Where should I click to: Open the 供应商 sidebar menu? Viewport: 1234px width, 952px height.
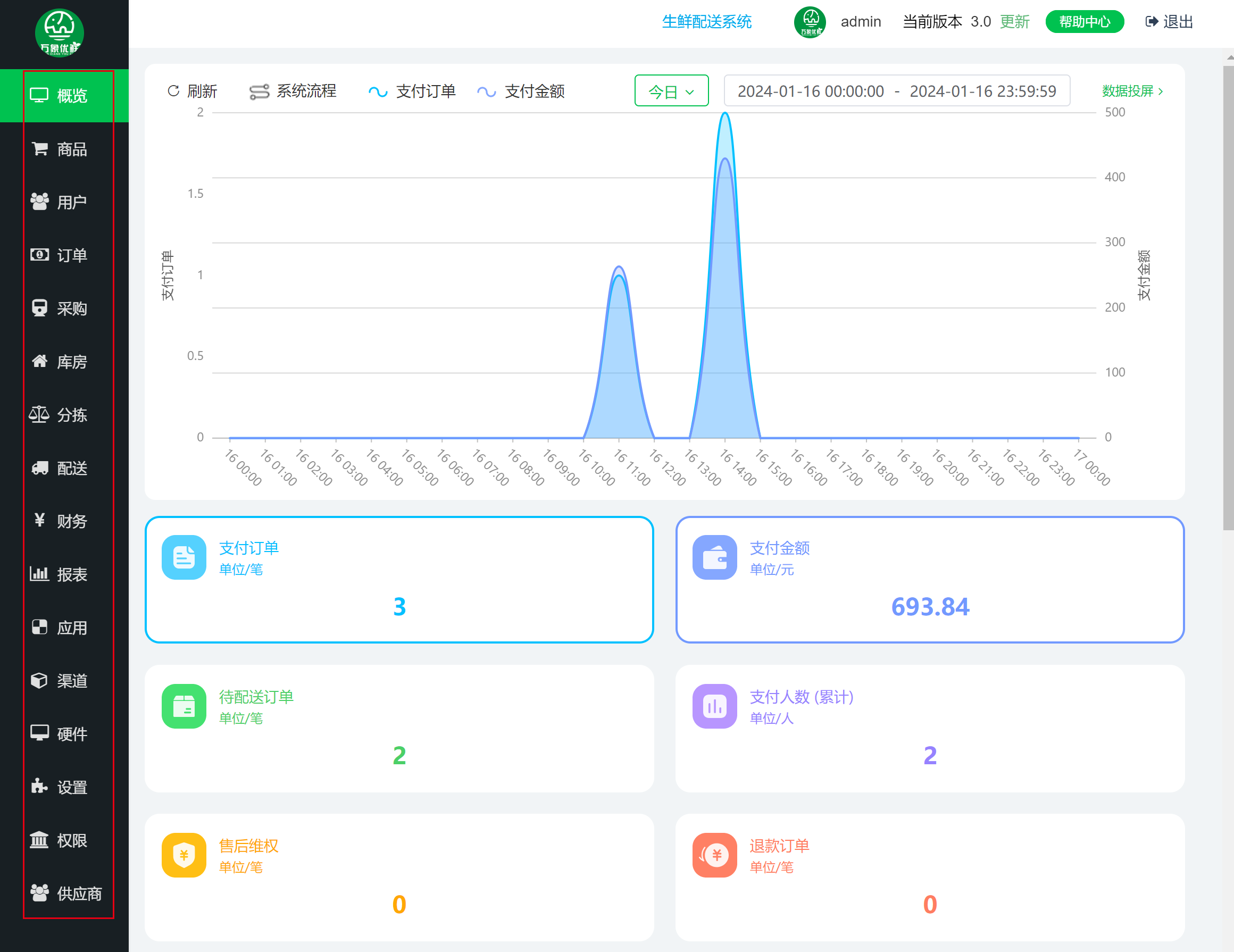pyautogui.click(x=79, y=893)
